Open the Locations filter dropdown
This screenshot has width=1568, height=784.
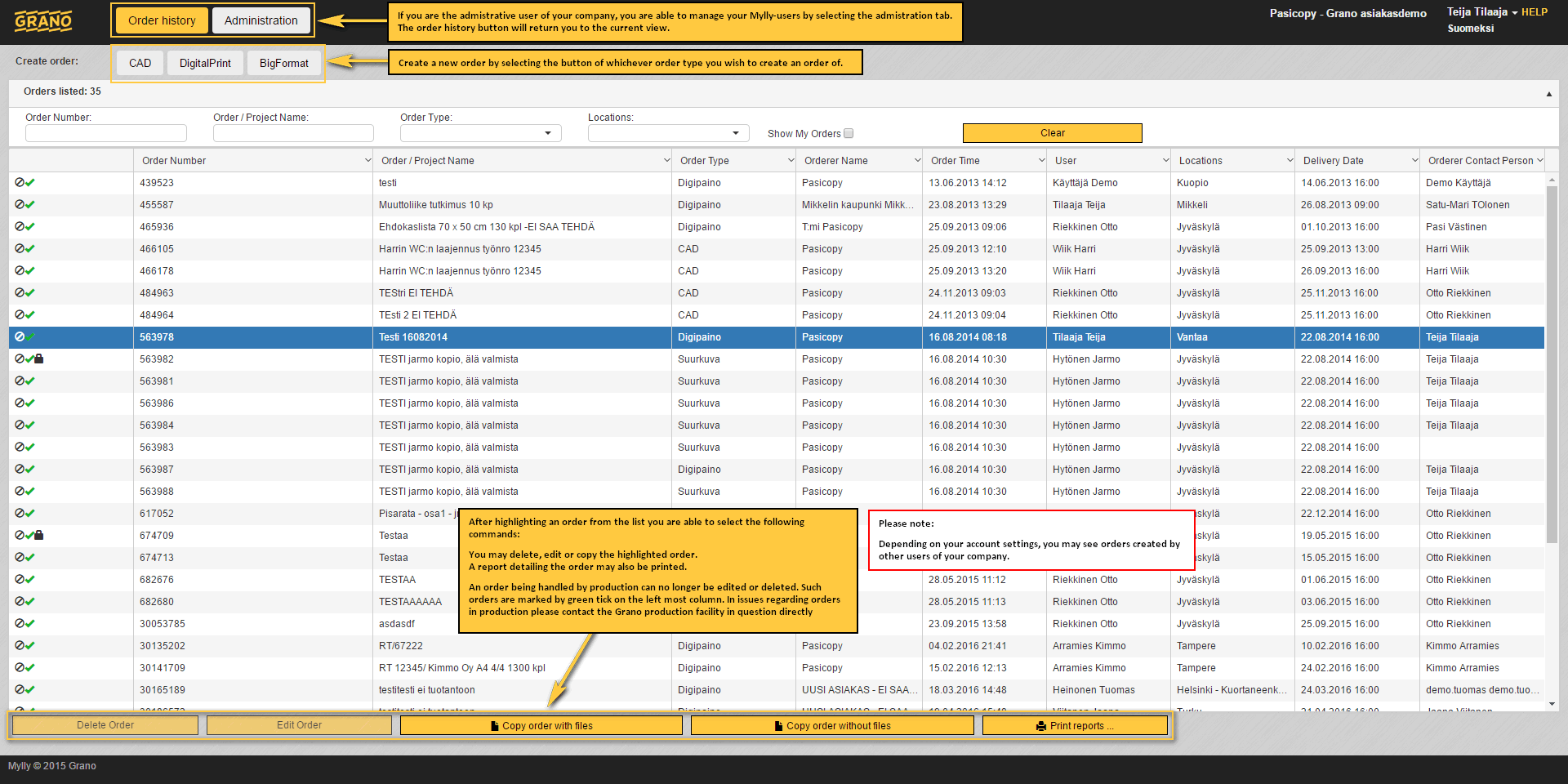[x=668, y=133]
